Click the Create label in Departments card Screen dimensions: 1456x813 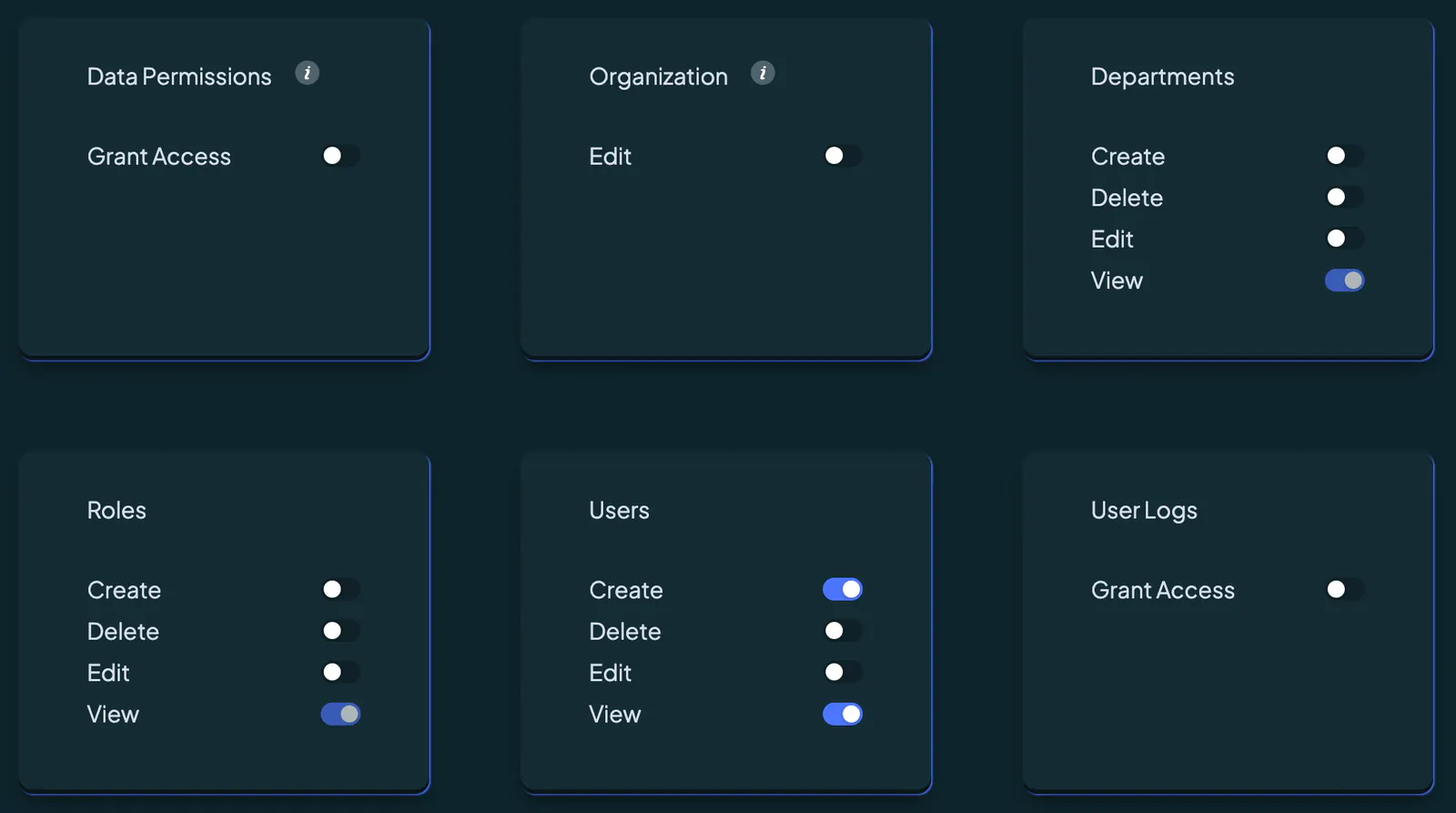1128,157
